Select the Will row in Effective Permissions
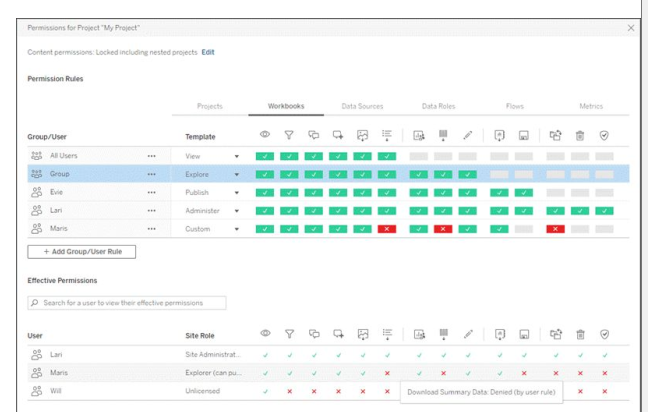Image resolution: width=648 pixels, height=412 pixels. click(x=328, y=391)
